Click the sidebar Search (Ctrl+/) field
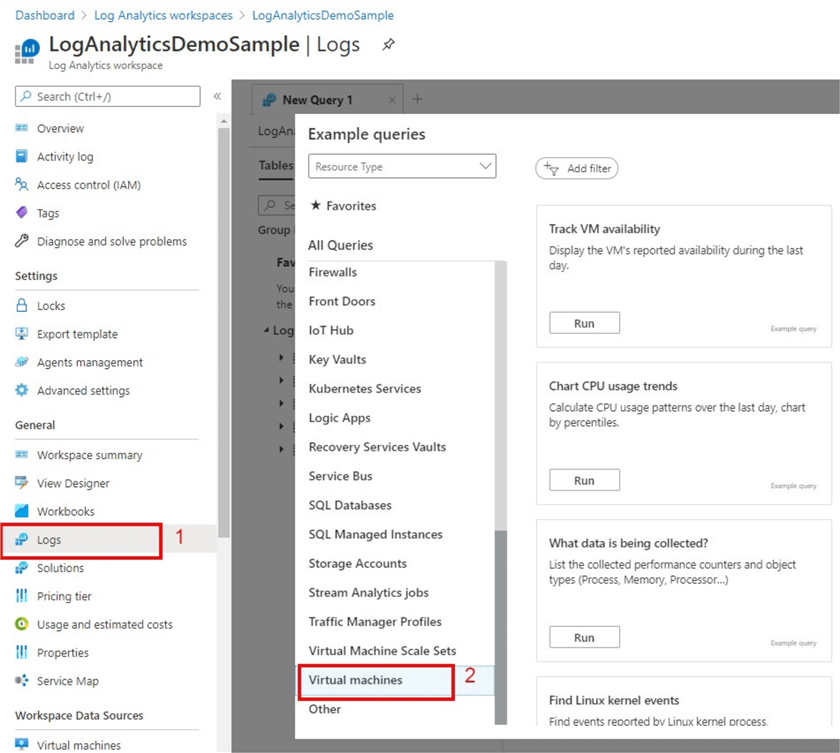 pyautogui.click(x=108, y=96)
